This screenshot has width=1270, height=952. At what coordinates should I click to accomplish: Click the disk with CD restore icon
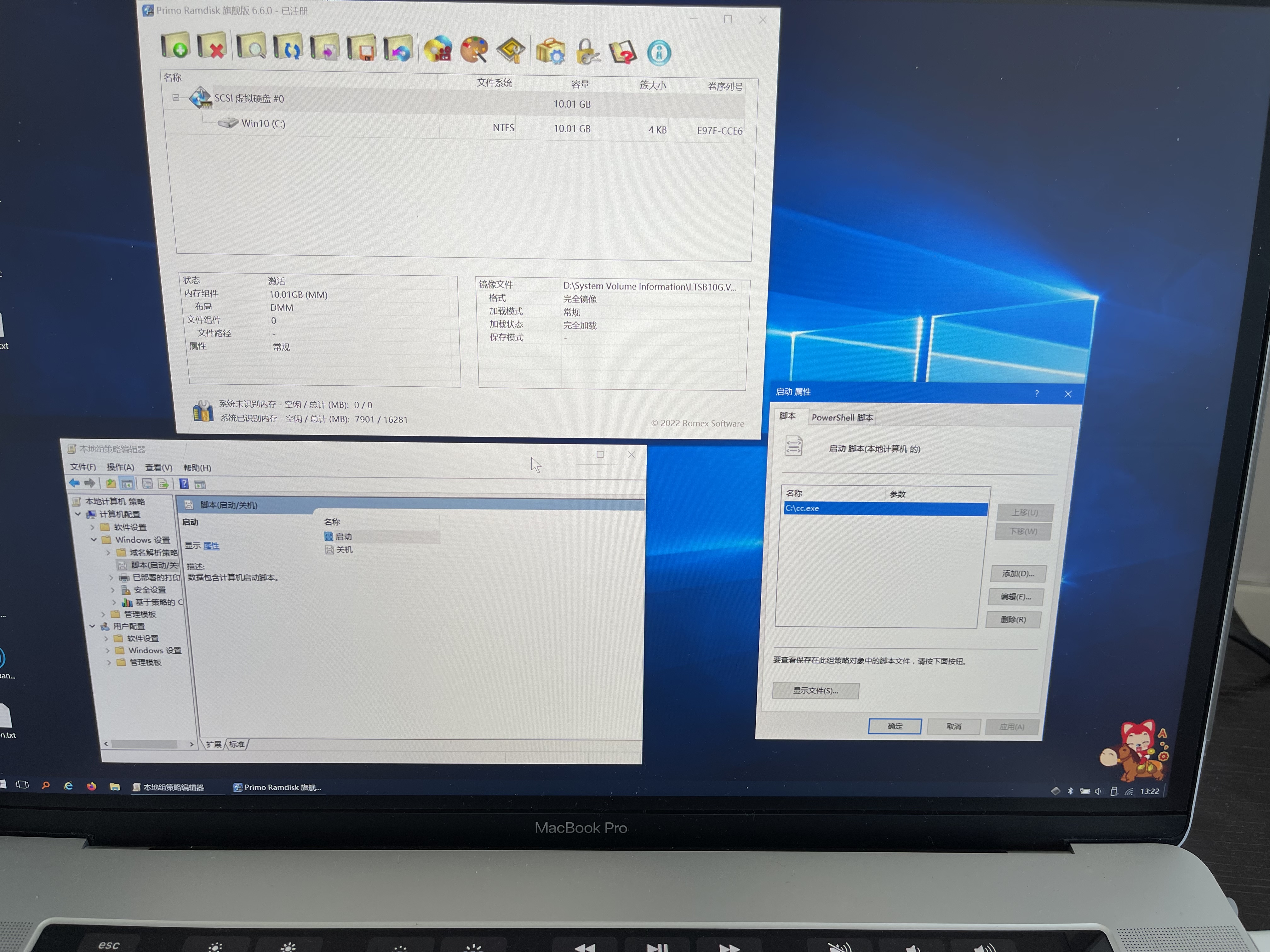pos(398,49)
